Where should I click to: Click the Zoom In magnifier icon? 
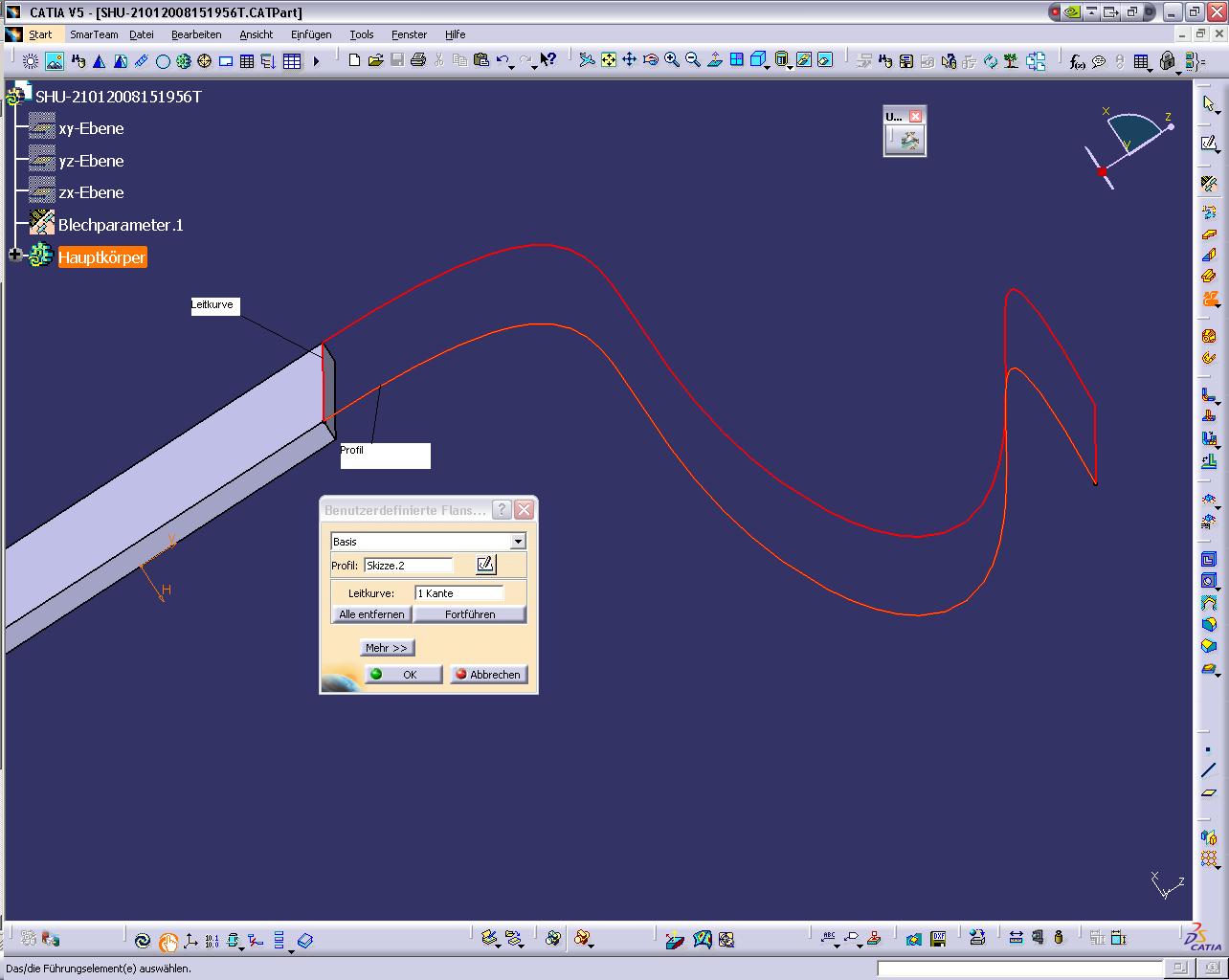tap(672, 60)
